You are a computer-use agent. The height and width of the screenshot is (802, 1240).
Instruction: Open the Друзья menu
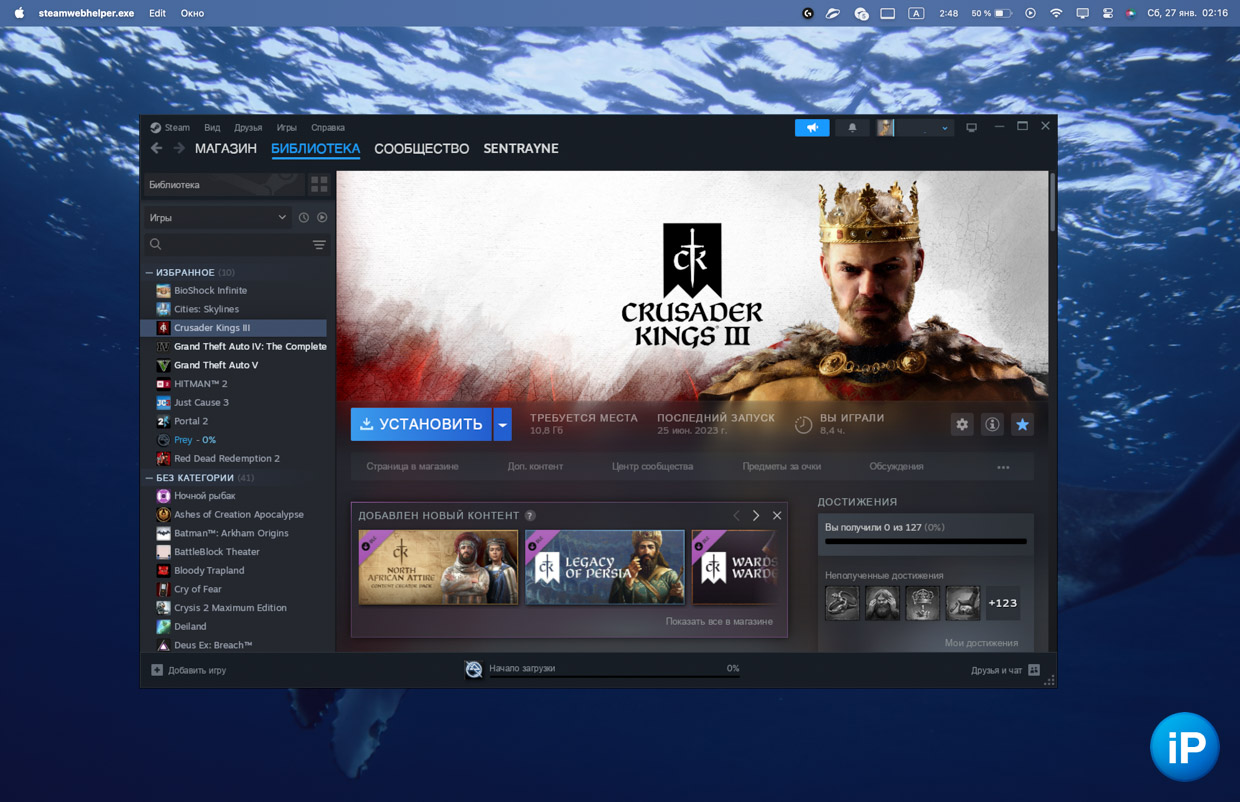coord(248,128)
